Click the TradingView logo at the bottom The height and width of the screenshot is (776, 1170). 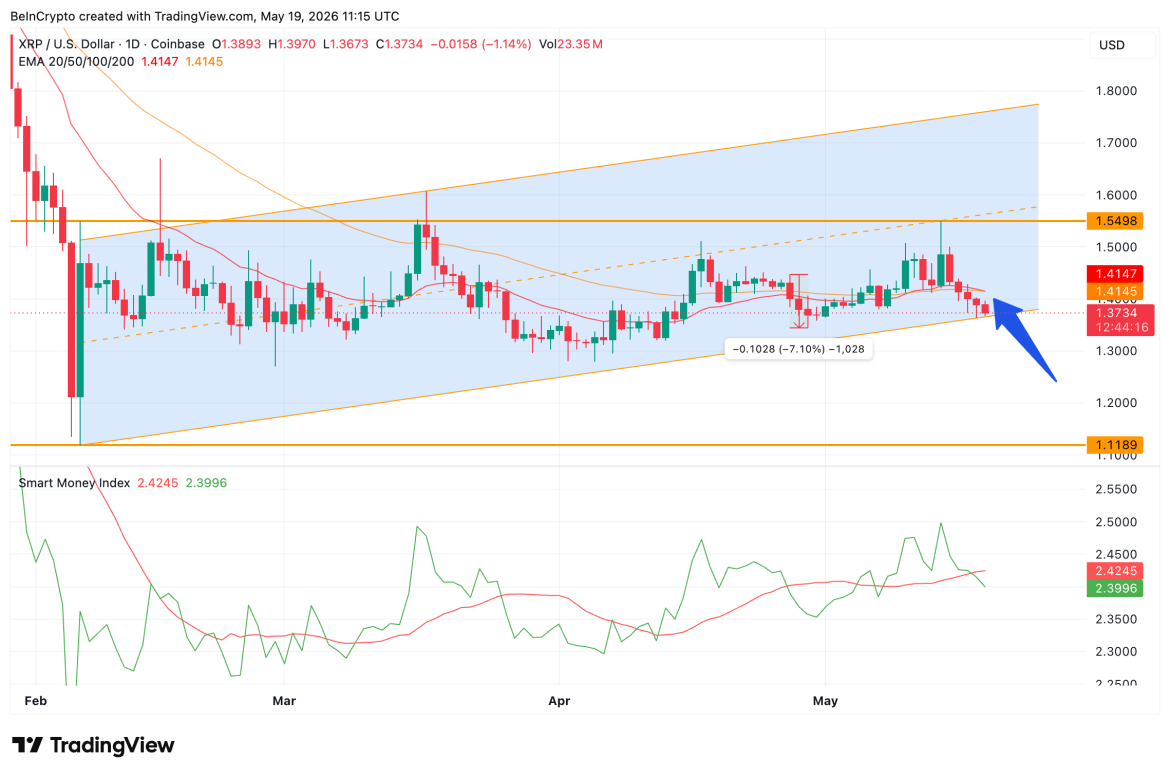click(x=93, y=745)
